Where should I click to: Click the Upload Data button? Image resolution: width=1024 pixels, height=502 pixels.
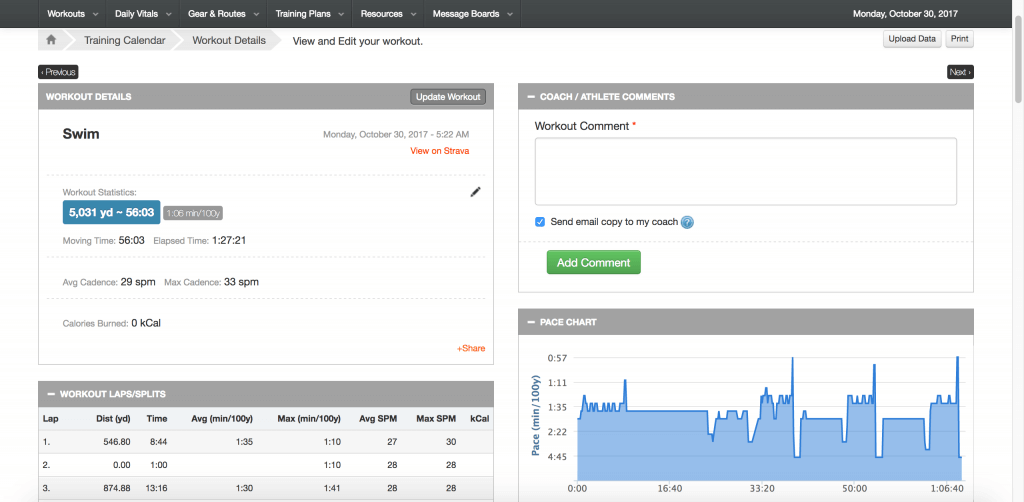tap(912, 39)
